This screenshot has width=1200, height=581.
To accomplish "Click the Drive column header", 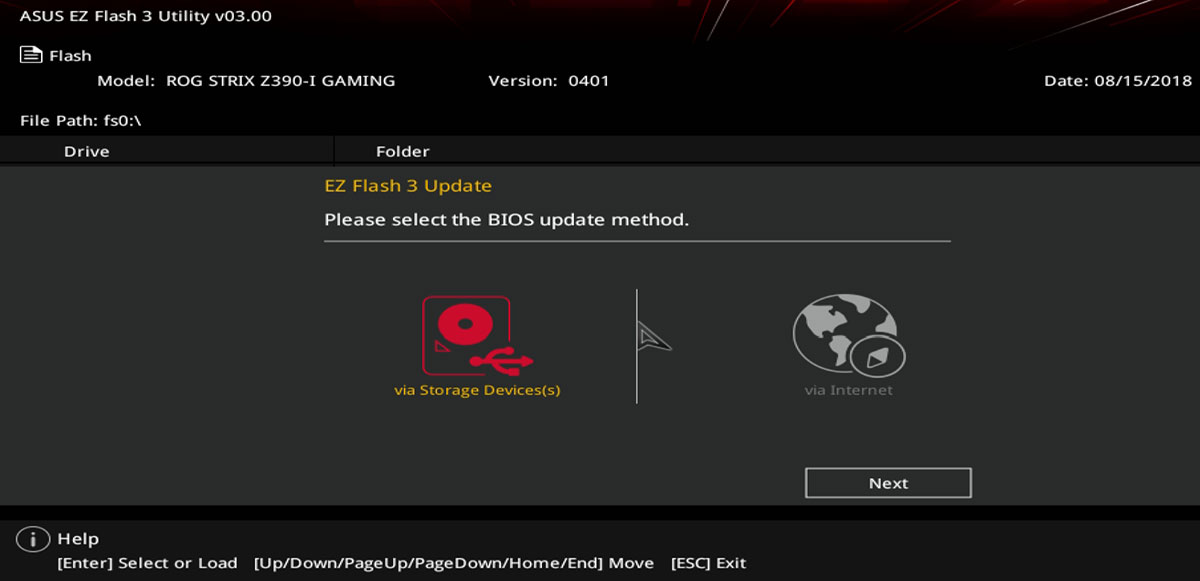I will [x=87, y=152].
